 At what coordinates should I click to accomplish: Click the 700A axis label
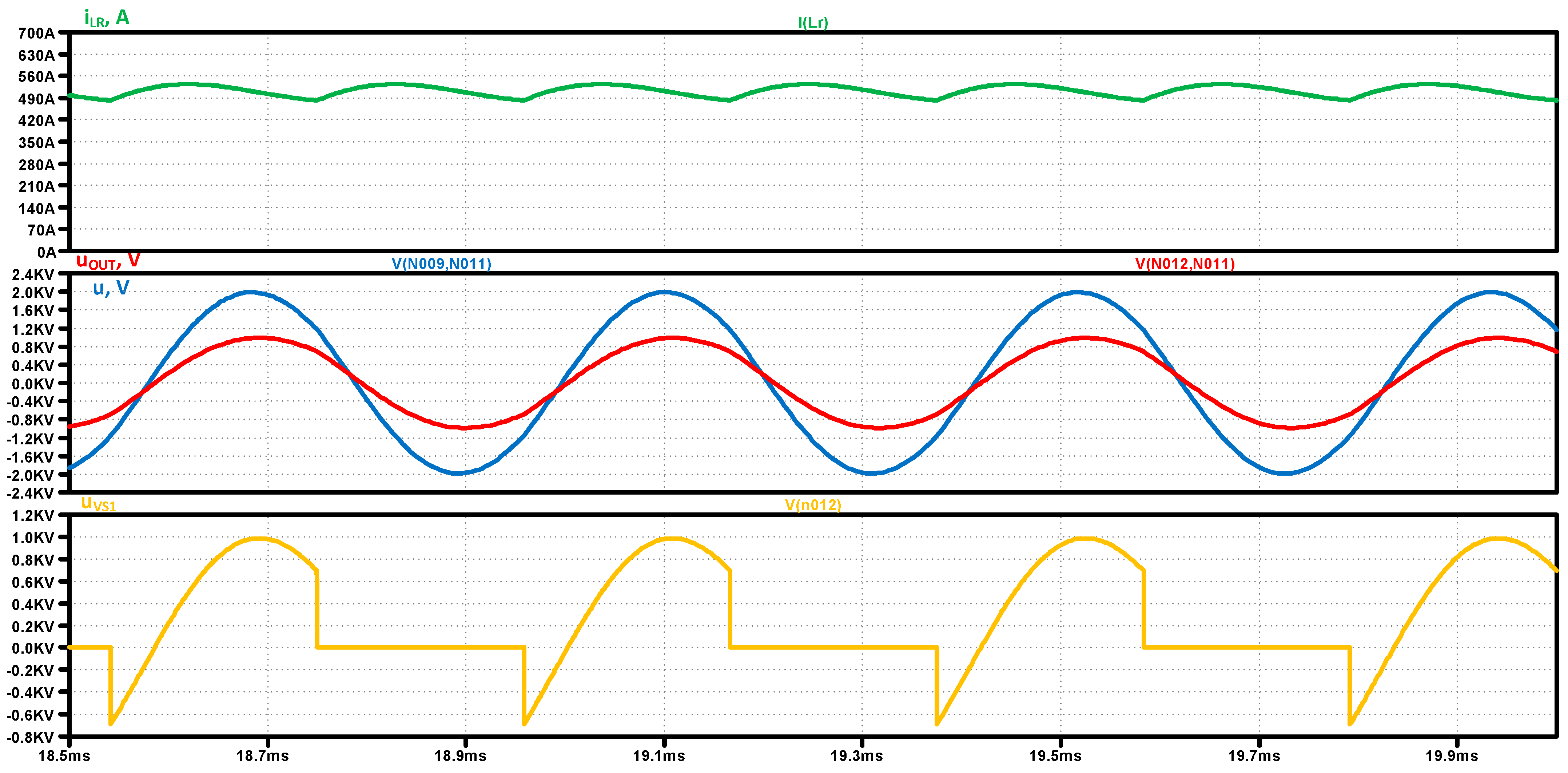(36, 33)
